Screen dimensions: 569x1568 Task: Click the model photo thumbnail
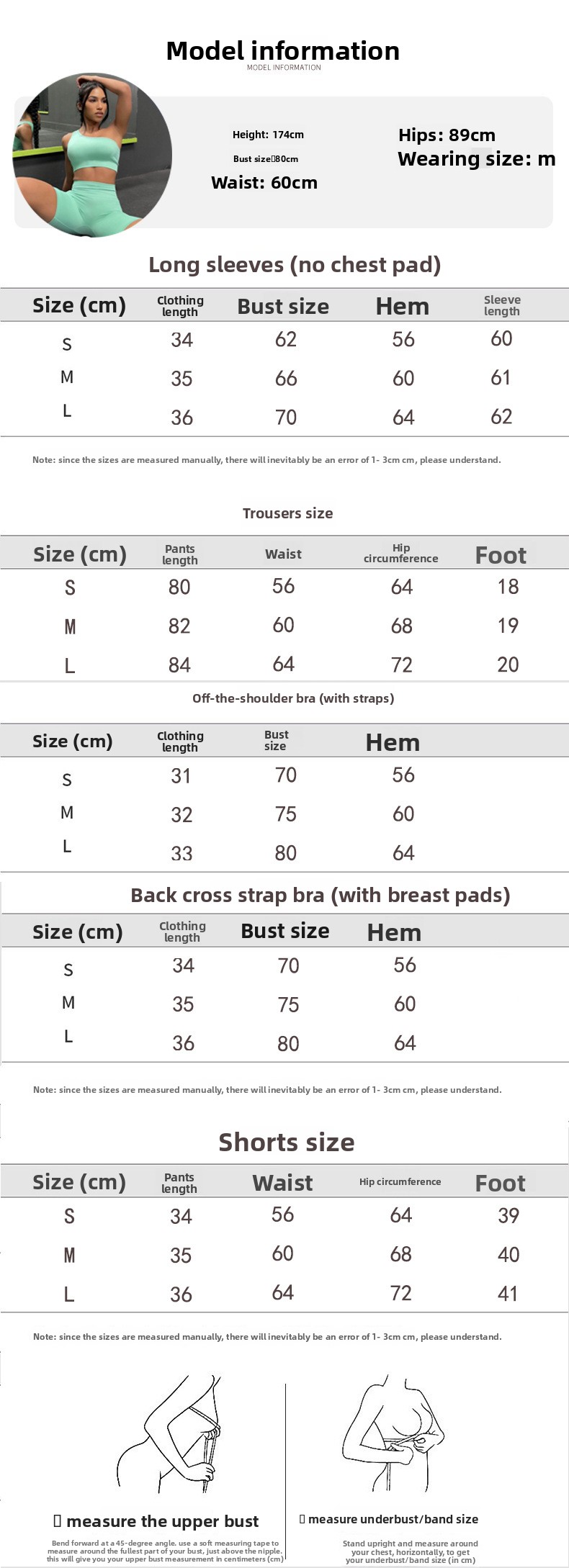(x=92, y=155)
